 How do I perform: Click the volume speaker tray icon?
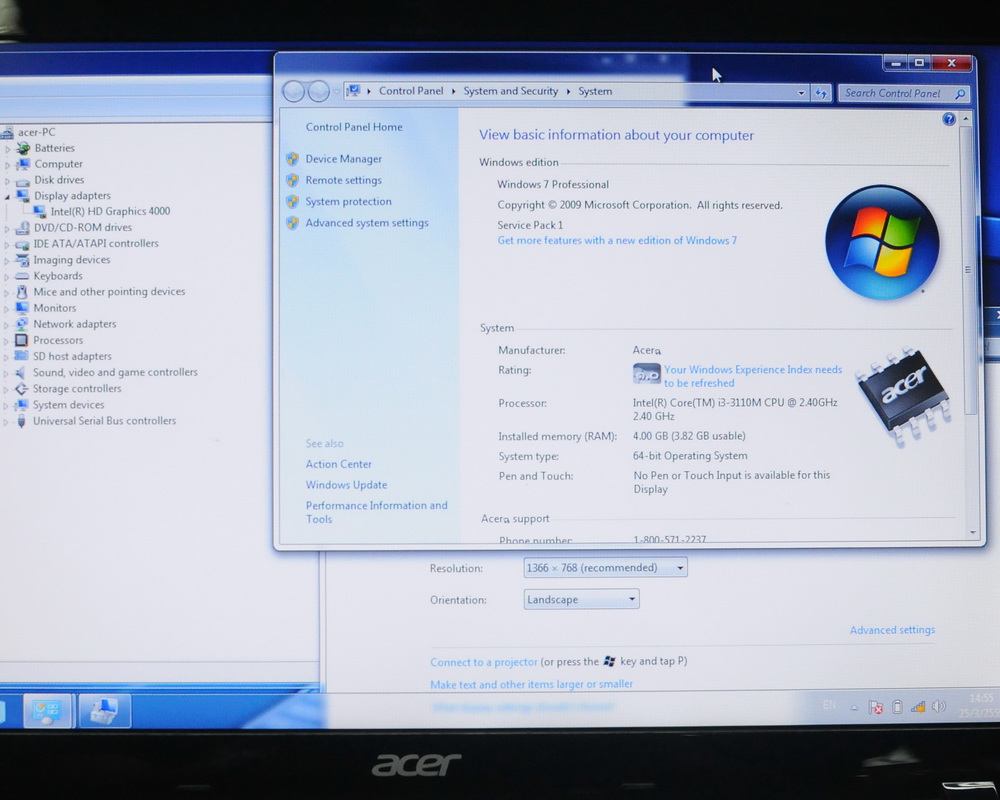click(x=939, y=706)
